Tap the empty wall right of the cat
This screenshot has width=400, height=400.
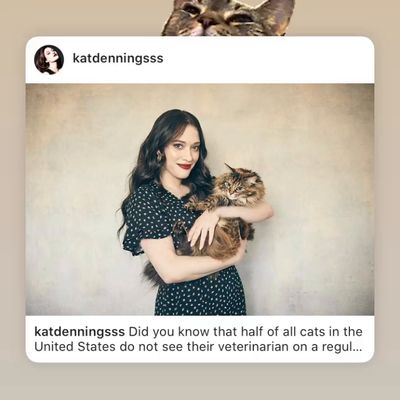320,200
